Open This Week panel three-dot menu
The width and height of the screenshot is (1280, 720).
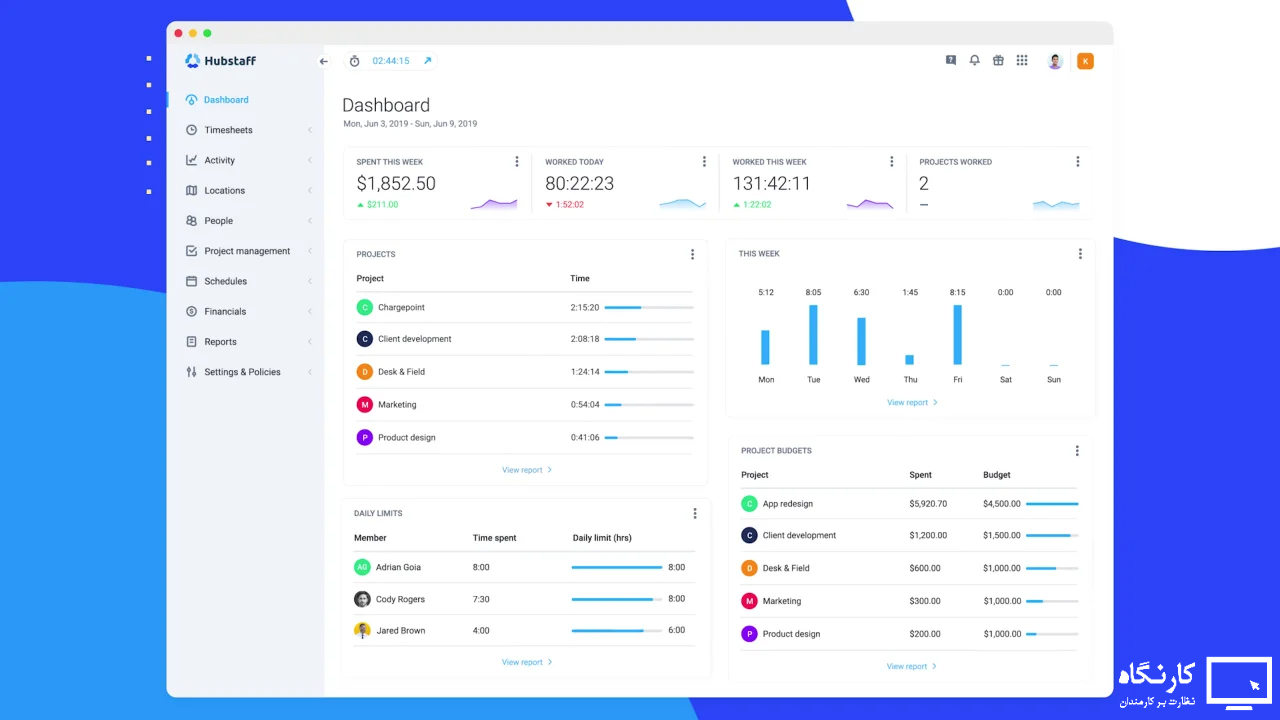(1080, 254)
